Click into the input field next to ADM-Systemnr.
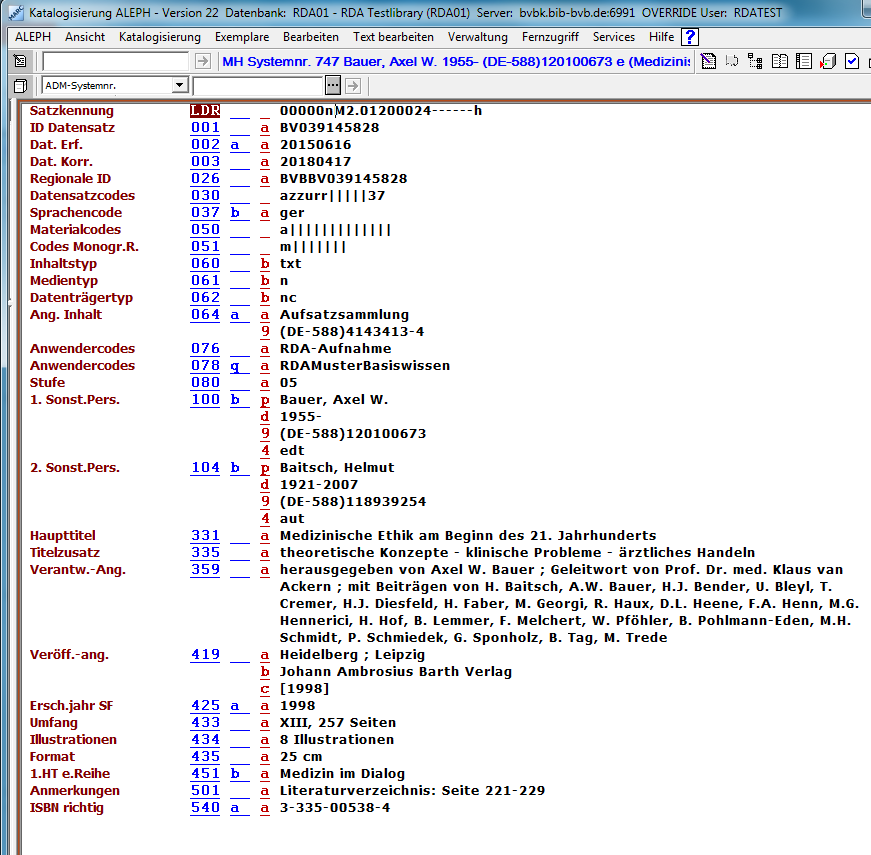The width and height of the screenshot is (871, 855). coord(258,86)
